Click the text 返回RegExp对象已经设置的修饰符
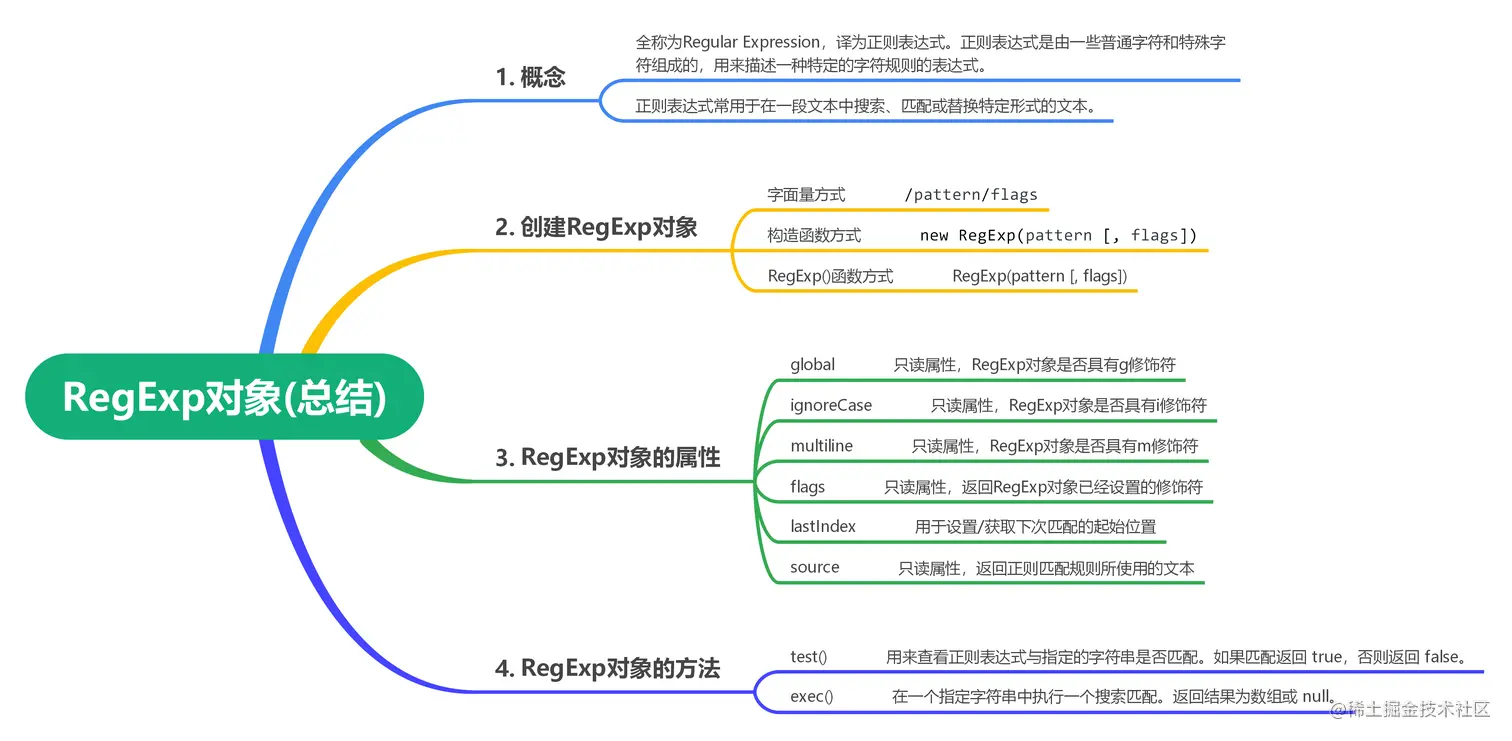 [x=1083, y=487]
